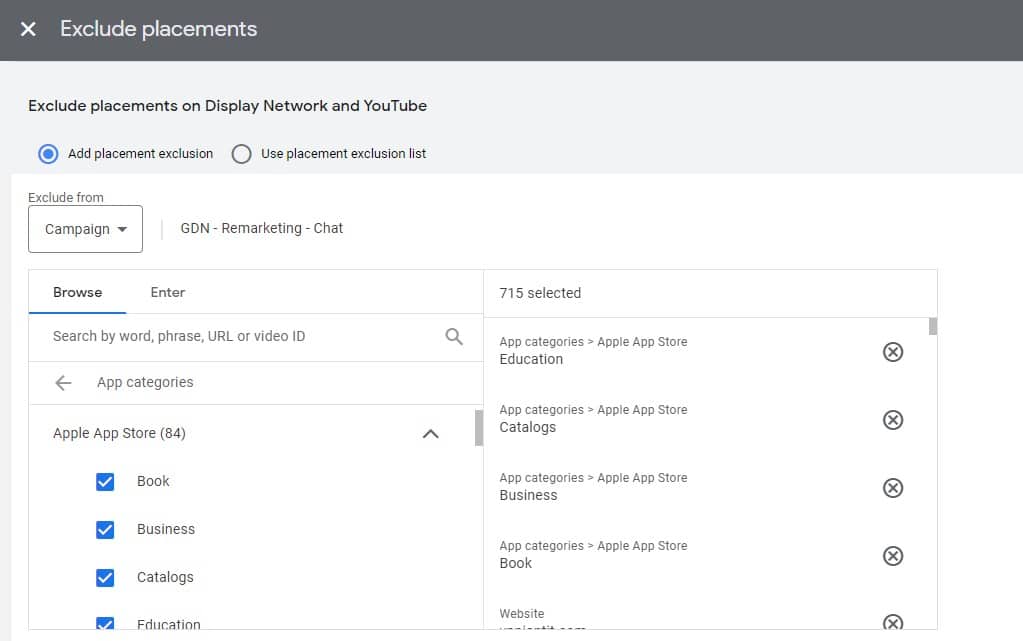1023x641 pixels.
Task: Switch to the Enter tab
Action: point(167,292)
